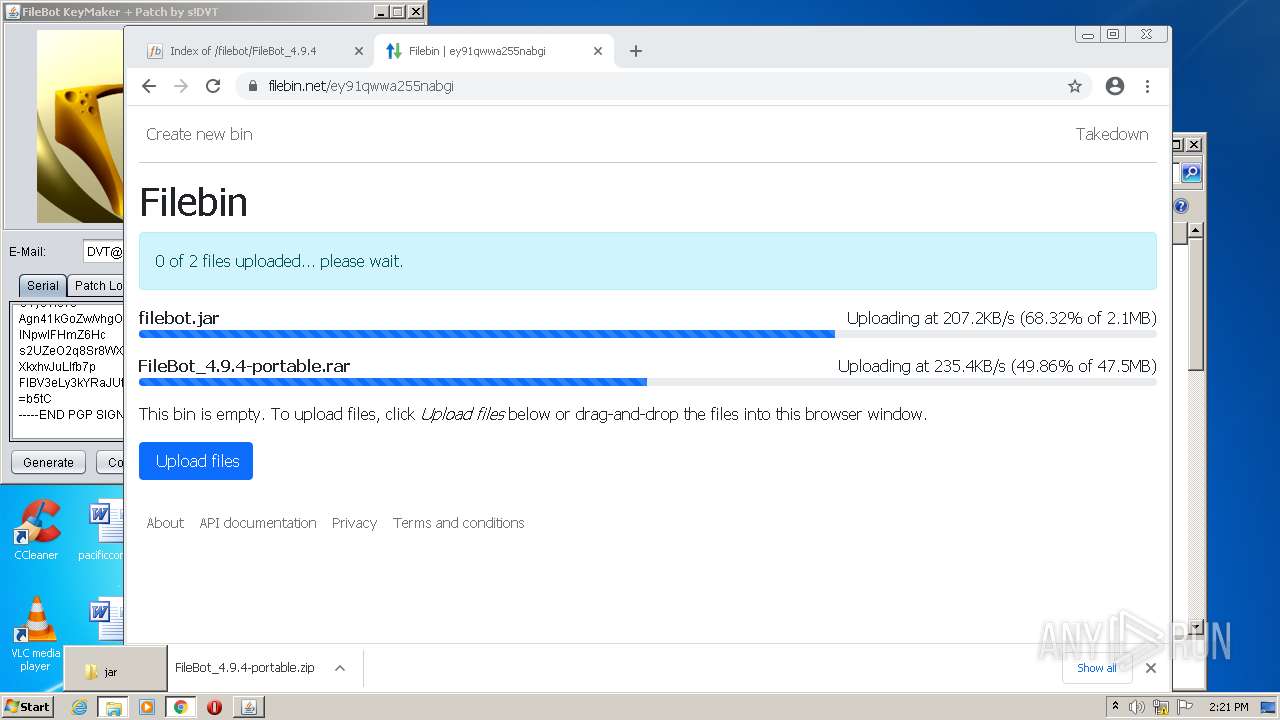Click the network tray icon
The image size is (1280, 720).
(1160, 707)
